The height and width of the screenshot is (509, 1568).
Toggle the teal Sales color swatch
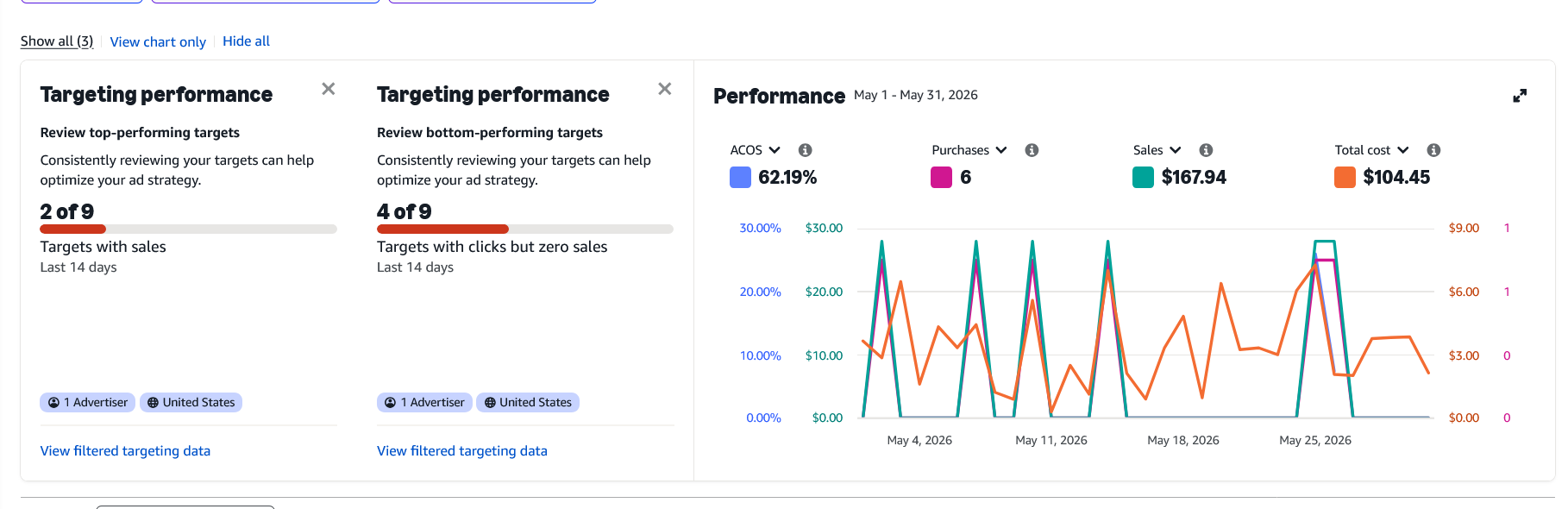[1143, 178]
